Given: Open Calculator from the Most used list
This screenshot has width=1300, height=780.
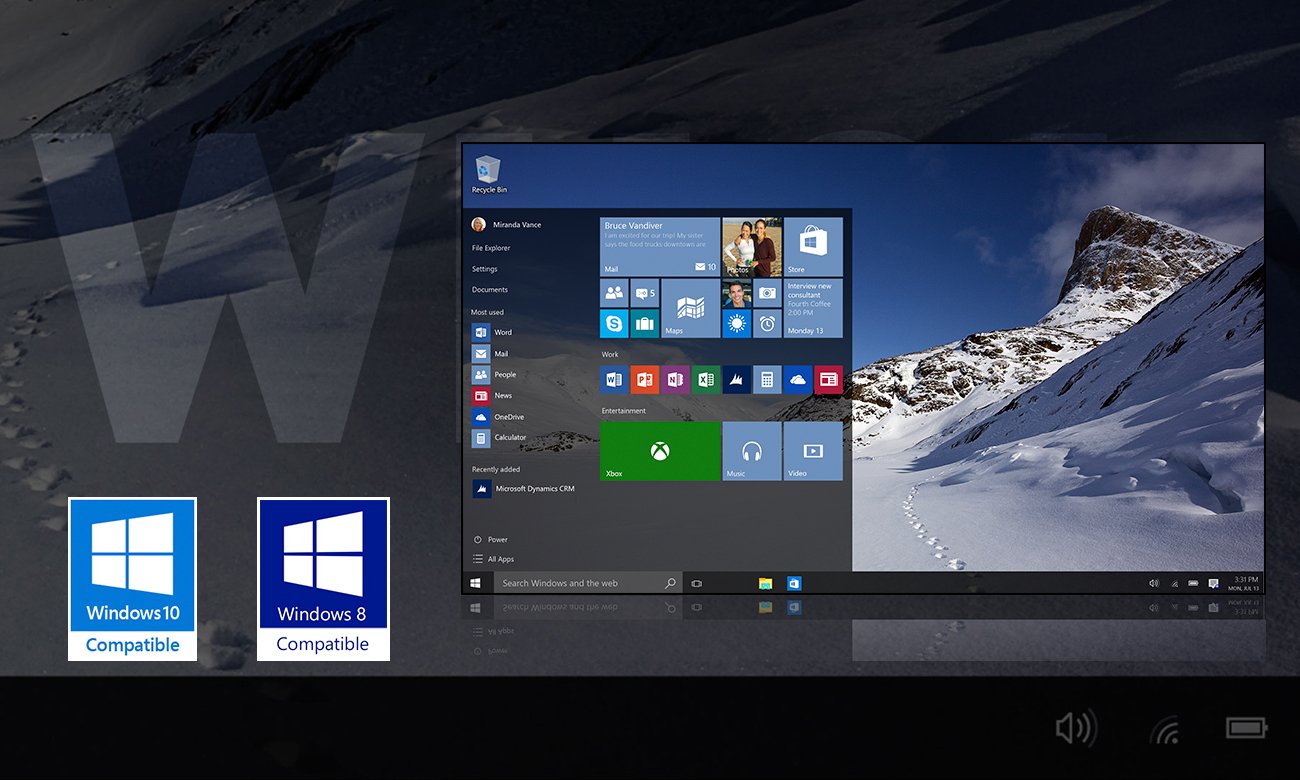Looking at the screenshot, I should (x=499, y=437).
